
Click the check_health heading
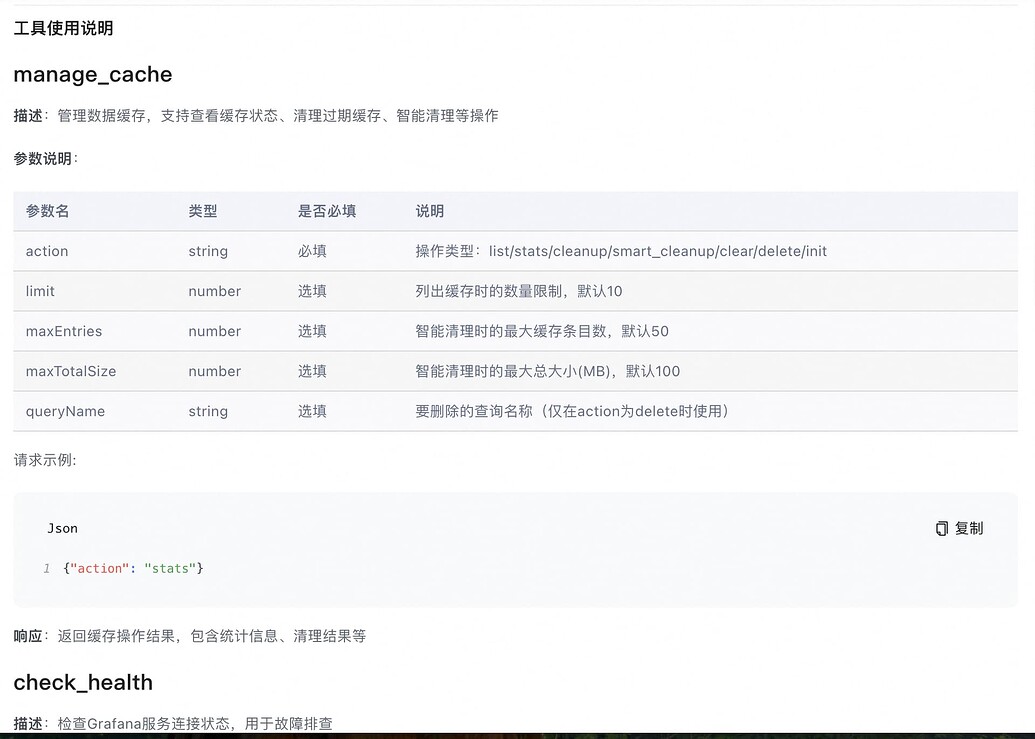(83, 683)
